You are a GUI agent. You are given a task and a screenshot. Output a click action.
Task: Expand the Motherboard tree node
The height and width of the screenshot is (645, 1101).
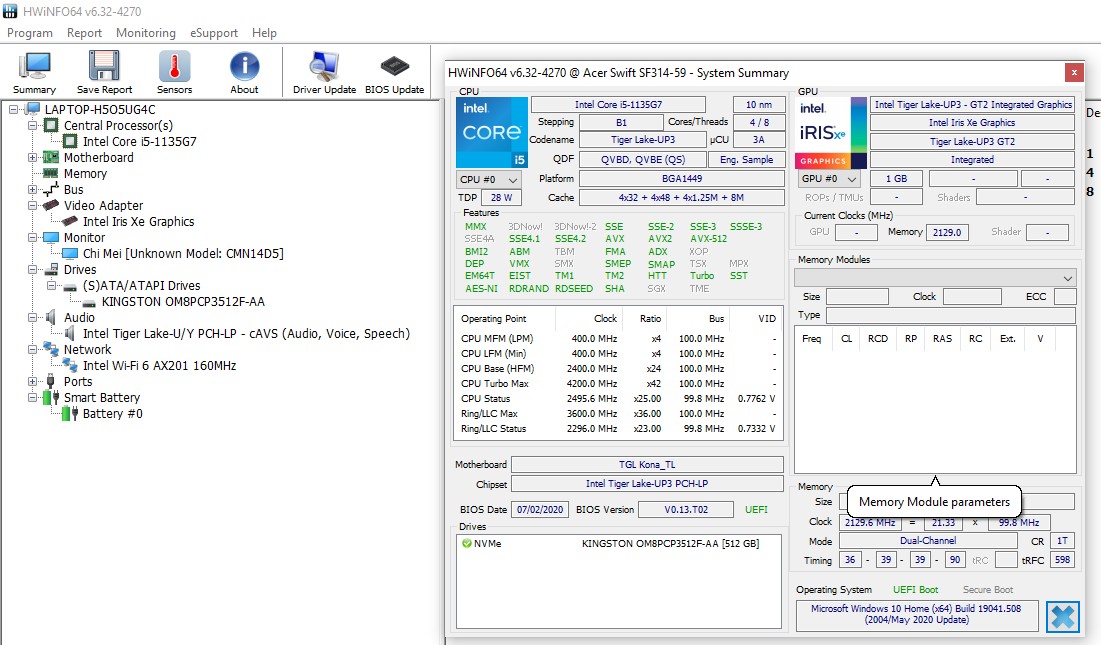(33, 158)
